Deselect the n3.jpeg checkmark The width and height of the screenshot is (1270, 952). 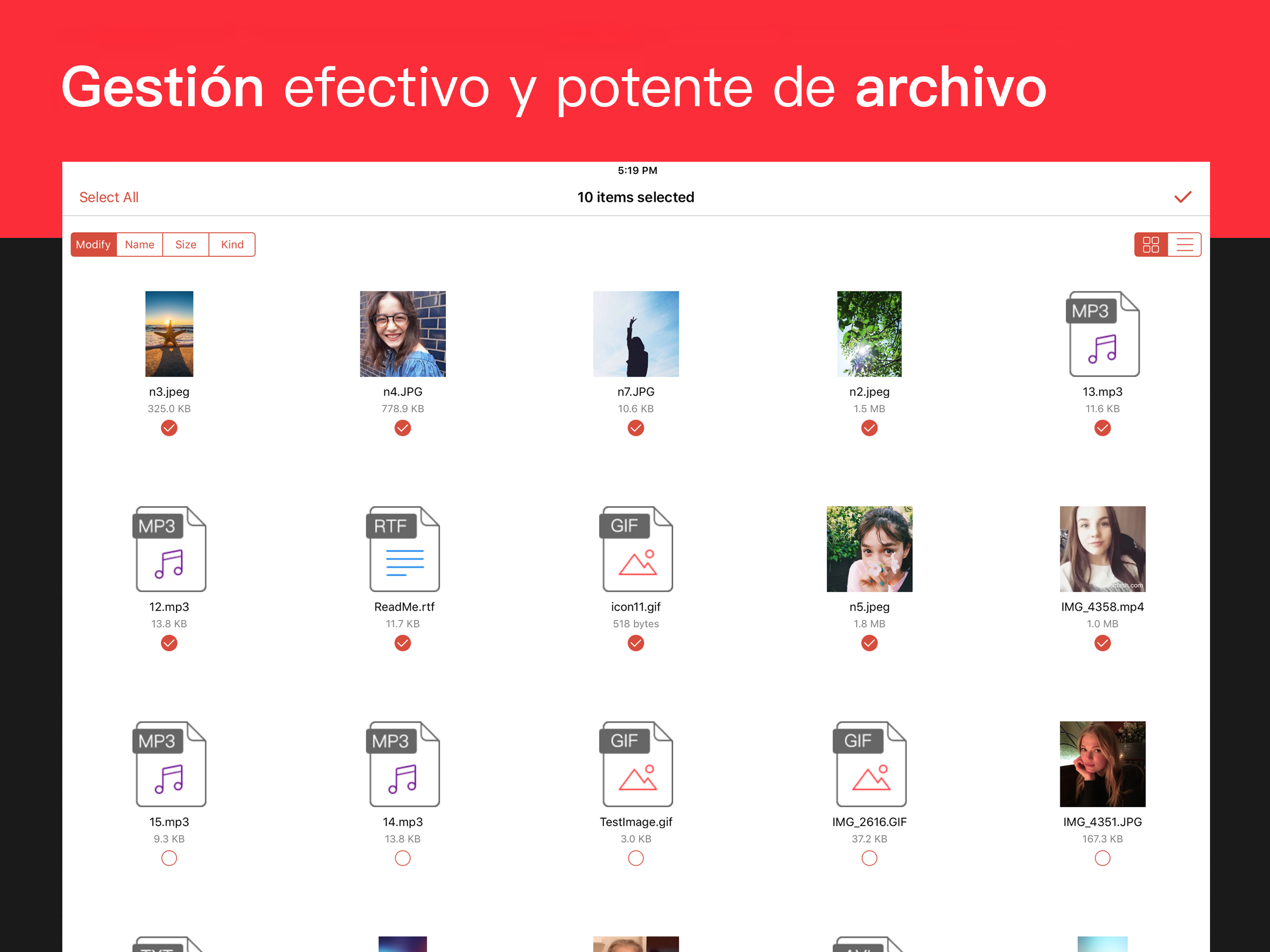pyautogui.click(x=169, y=428)
